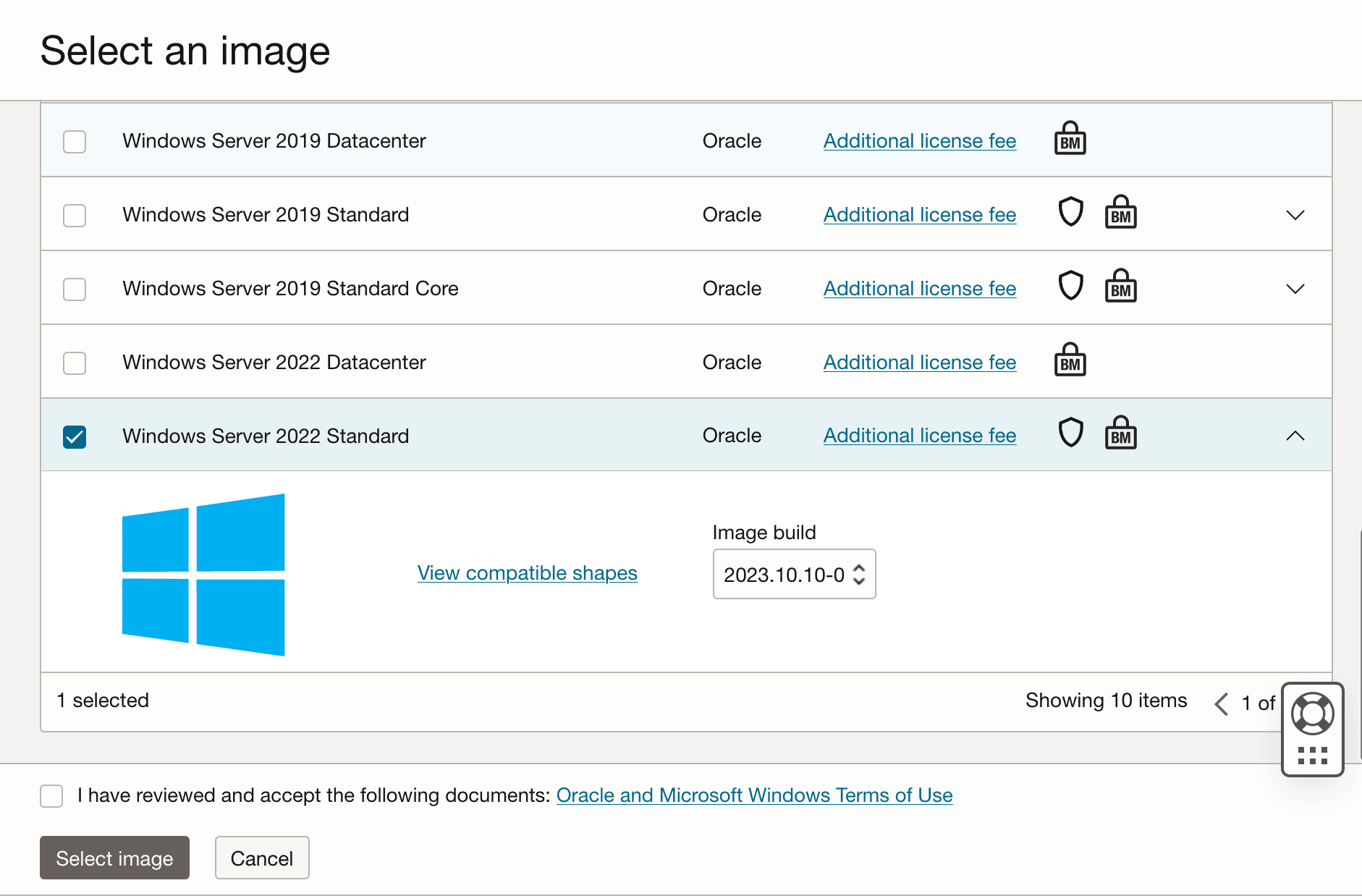Click the shield icon on Windows Server 2019 Standard Core
Viewport: 1362px width, 896px height.
point(1070,285)
